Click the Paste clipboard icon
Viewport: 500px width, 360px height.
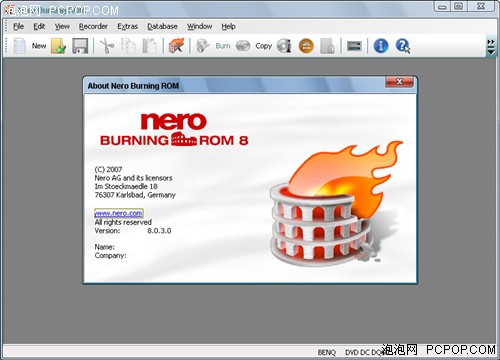click(x=149, y=46)
